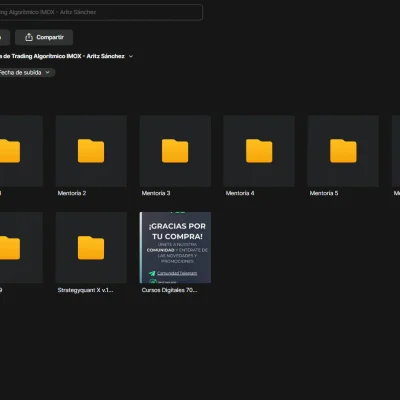Click the Mentoría 3 label

[156, 193]
